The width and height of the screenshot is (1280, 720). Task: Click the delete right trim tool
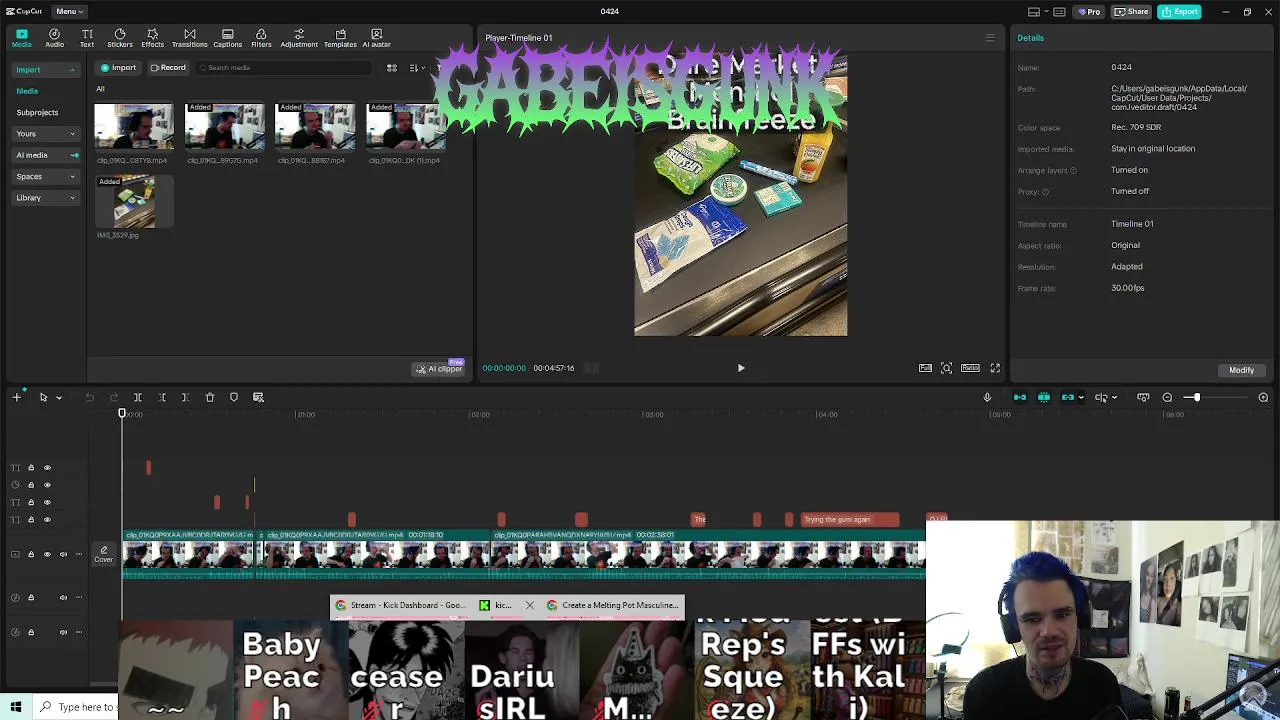point(185,397)
